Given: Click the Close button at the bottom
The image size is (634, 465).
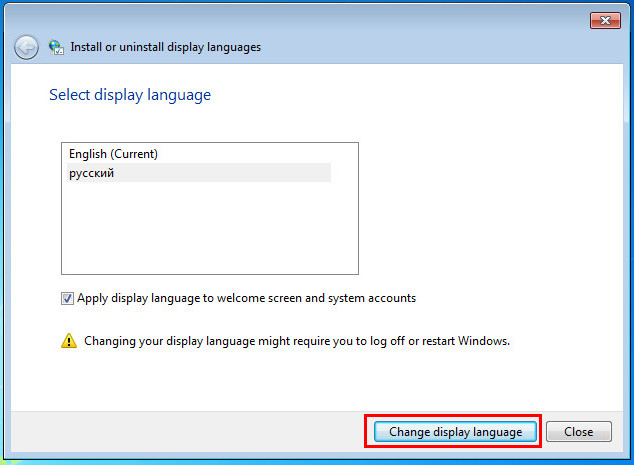Looking at the screenshot, I should tap(579, 432).
